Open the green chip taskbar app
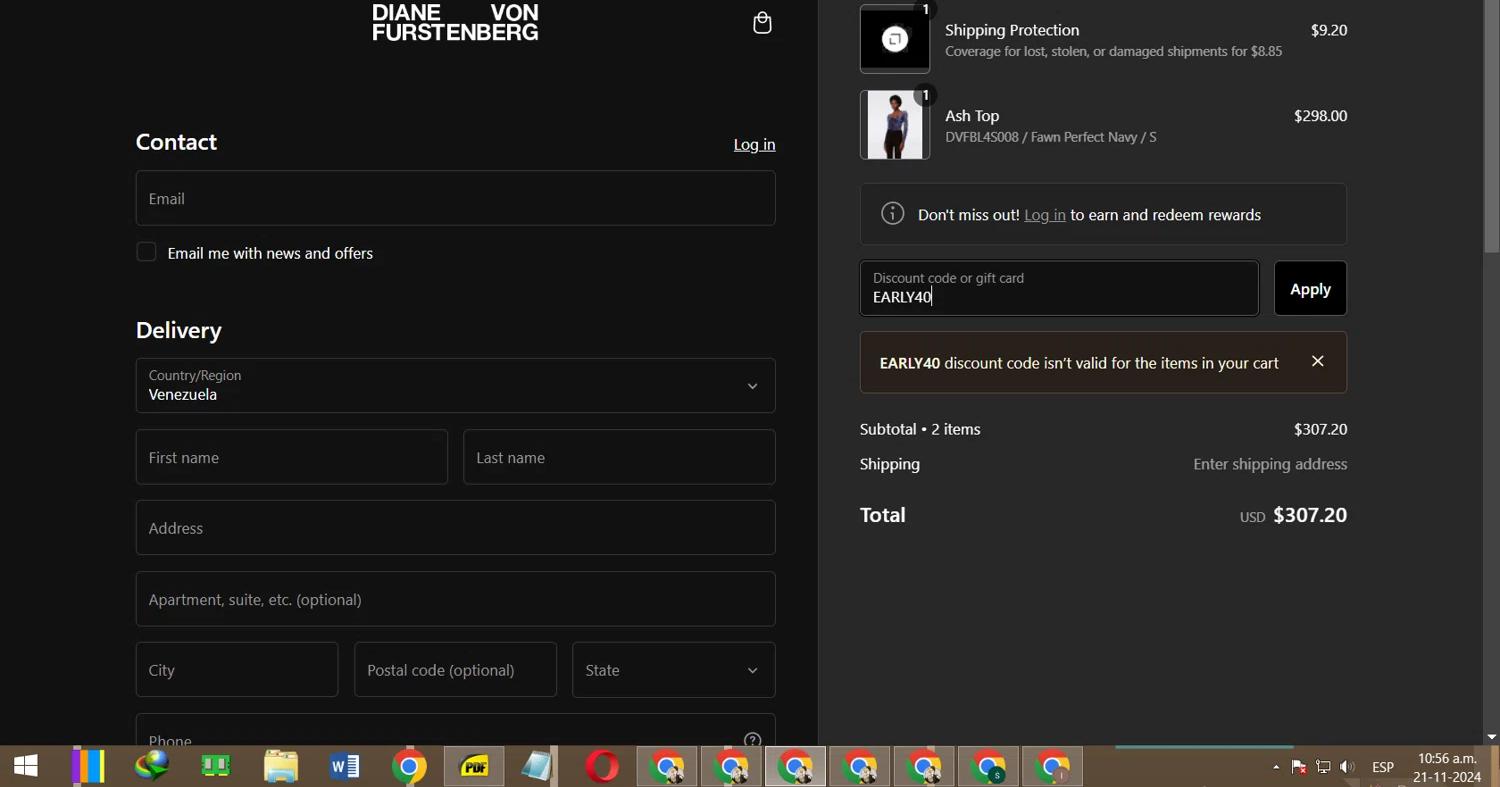The width and height of the screenshot is (1500, 787). (216, 767)
